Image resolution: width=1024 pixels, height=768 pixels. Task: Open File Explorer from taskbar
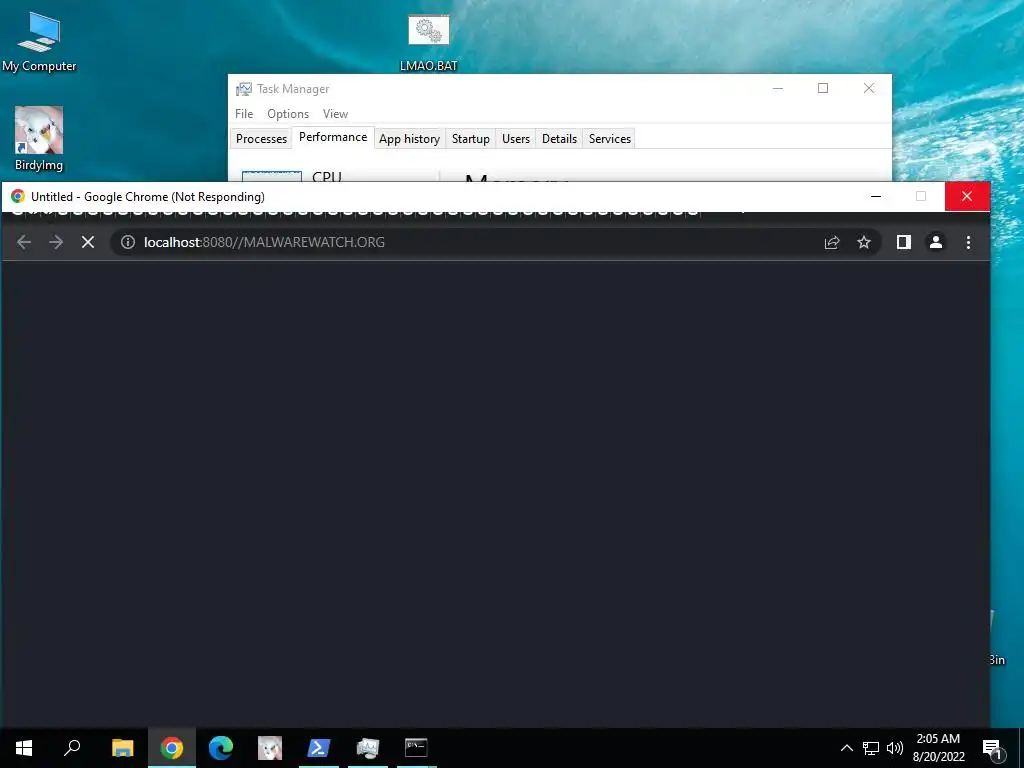click(122, 748)
